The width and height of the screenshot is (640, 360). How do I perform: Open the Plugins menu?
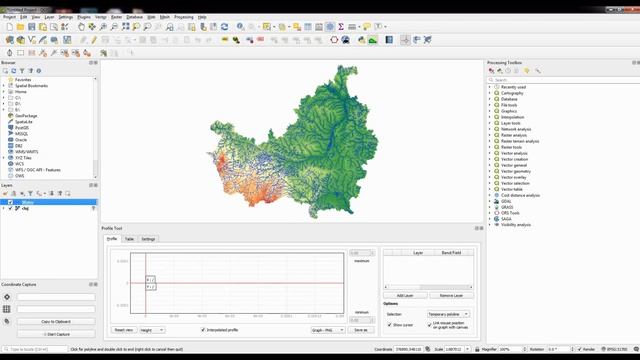coord(84,17)
